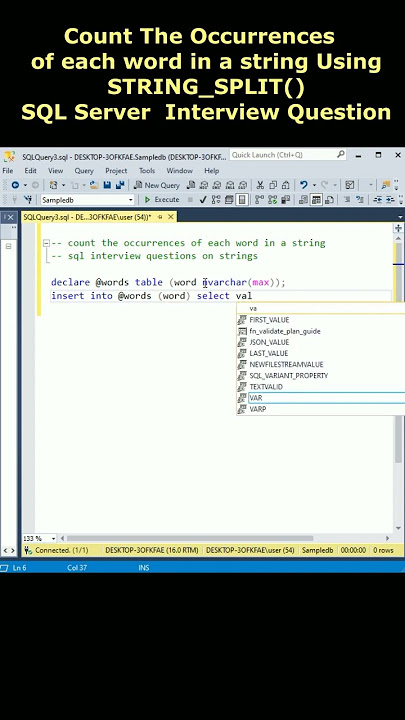This screenshot has height=720, width=405.
Task: Click the Open File folder icon
Action: pos(94,185)
